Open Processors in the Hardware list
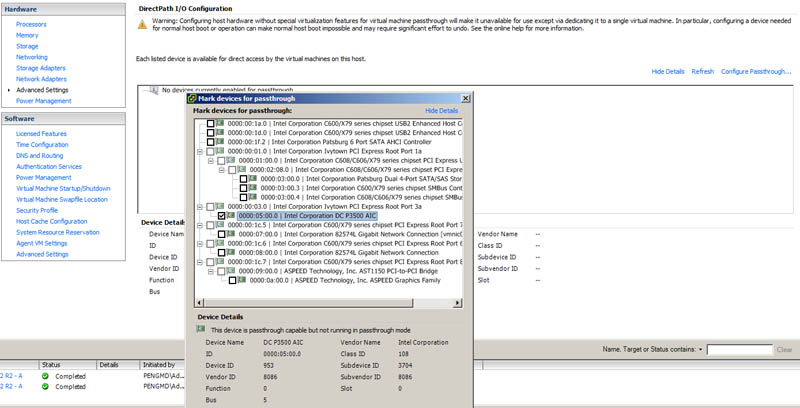This screenshot has height=408, width=800. (x=31, y=24)
